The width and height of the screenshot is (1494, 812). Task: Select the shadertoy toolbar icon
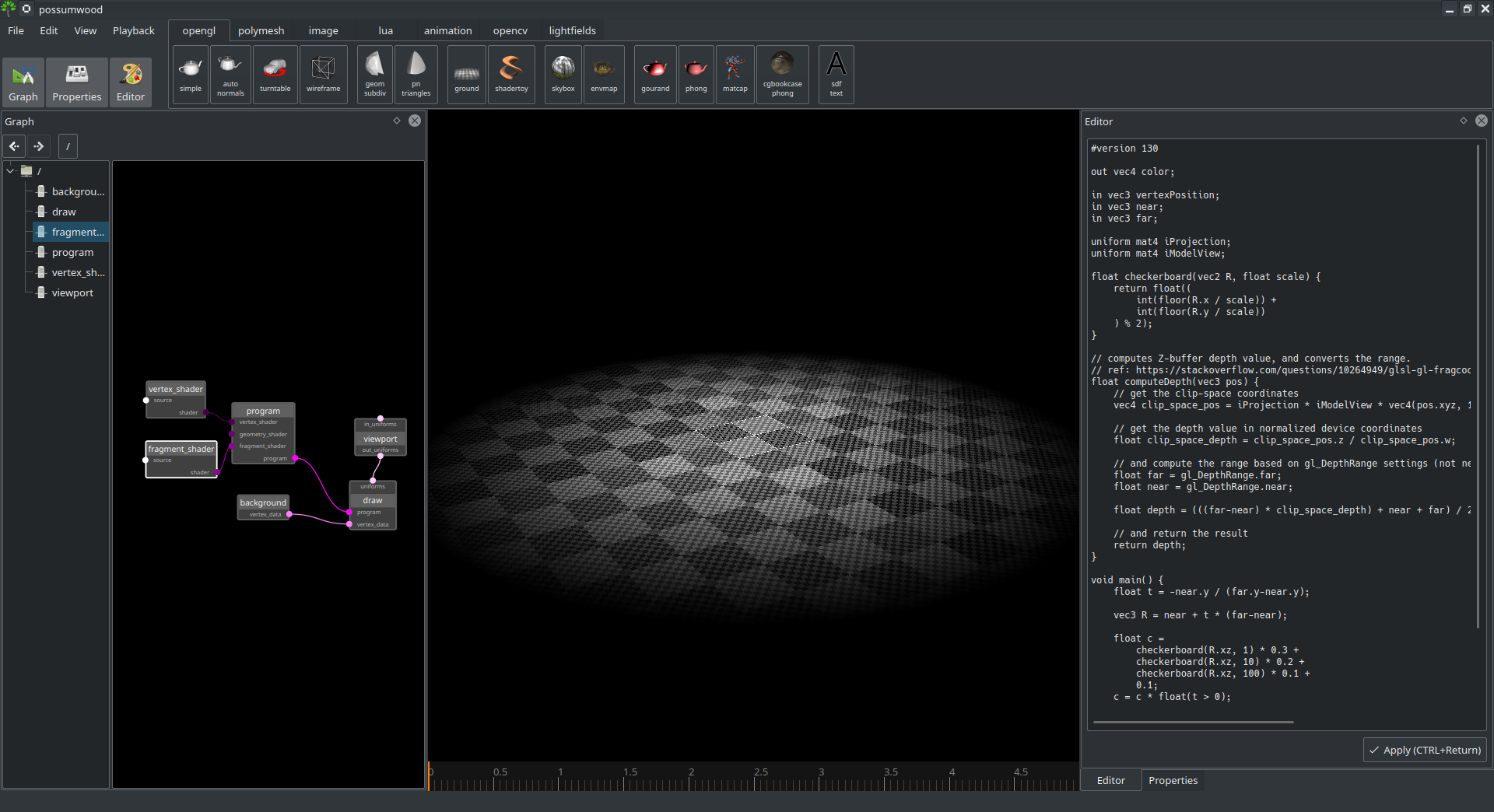coord(511,75)
